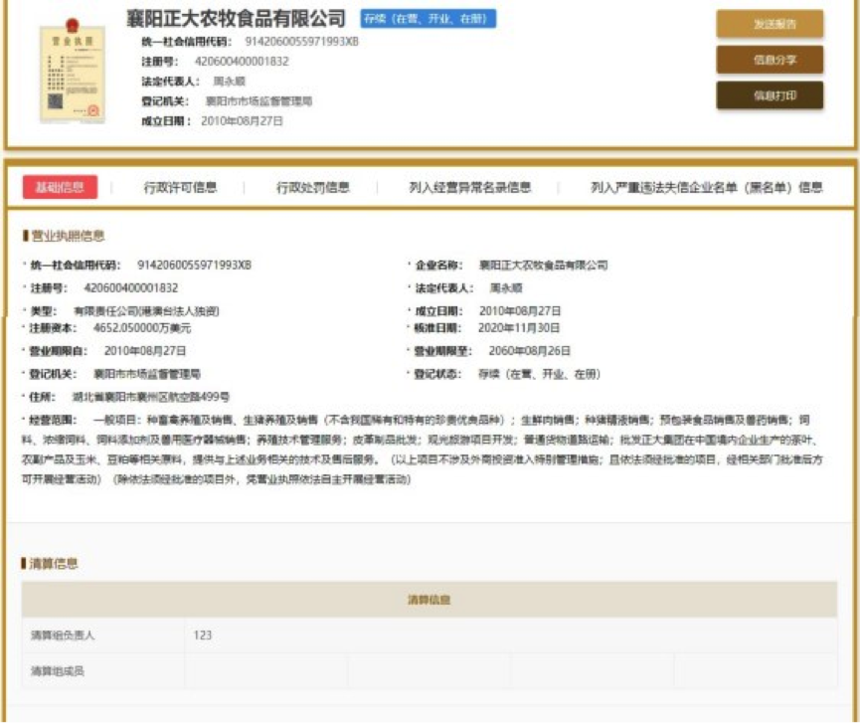Switch to the 行政许可信息 tab
Viewport: 860px width, 723px height.
[x=180, y=188]
